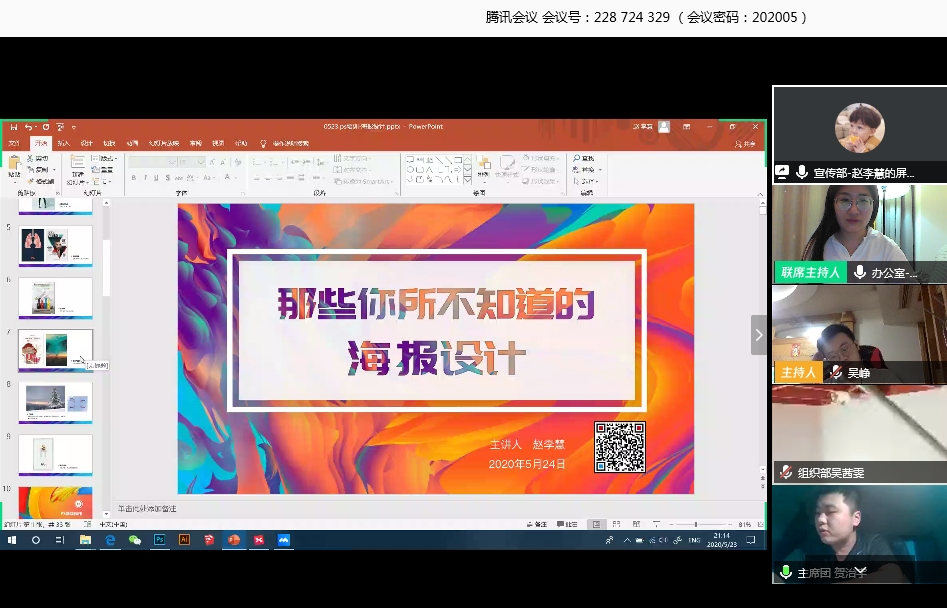Open the File tab in PowerPoint
Screen dimensions: 947x608
click(14, 143)
